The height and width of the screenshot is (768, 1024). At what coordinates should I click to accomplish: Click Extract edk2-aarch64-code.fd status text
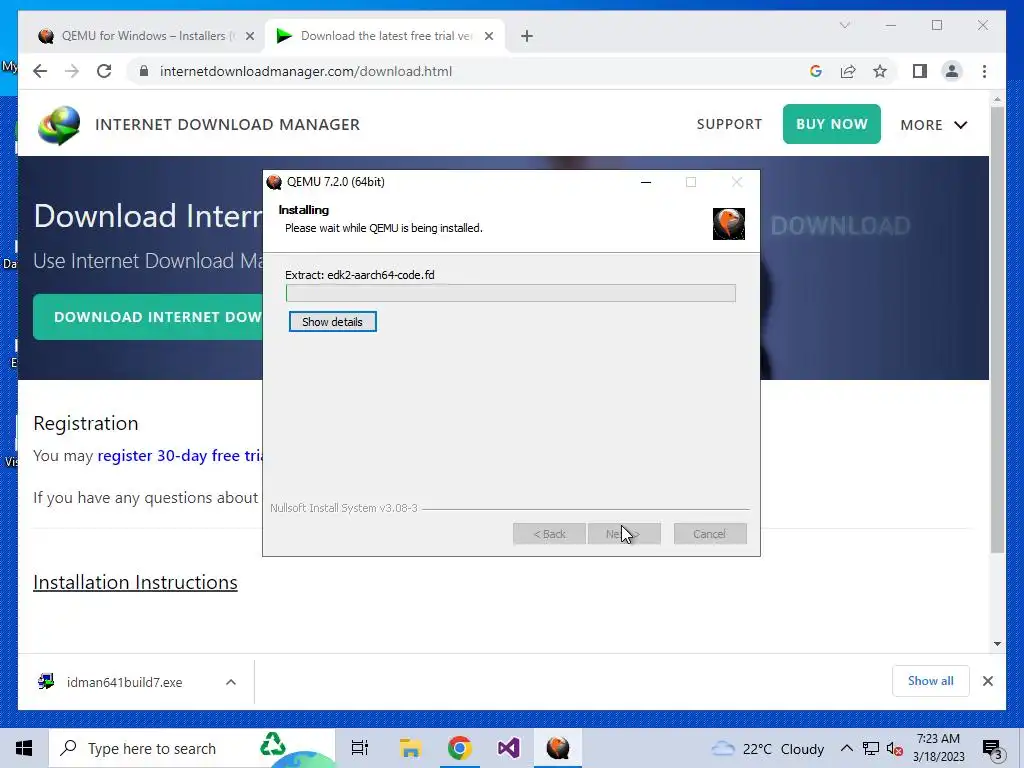click(360, 275)
